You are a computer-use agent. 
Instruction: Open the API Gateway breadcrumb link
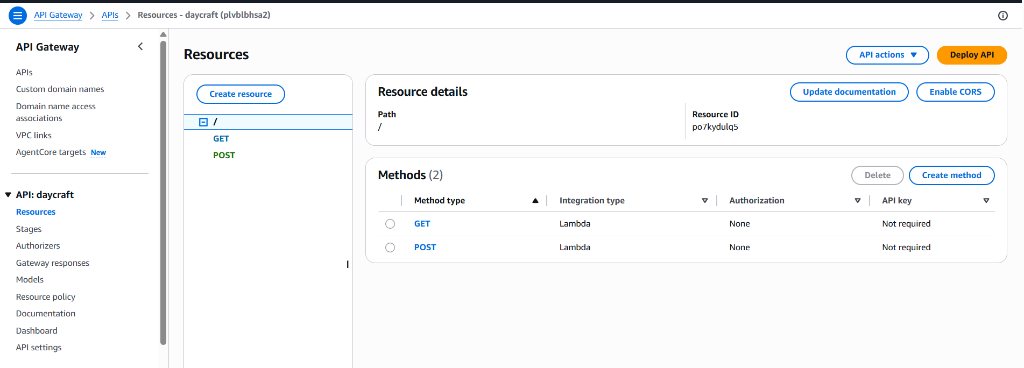[58, 15]
